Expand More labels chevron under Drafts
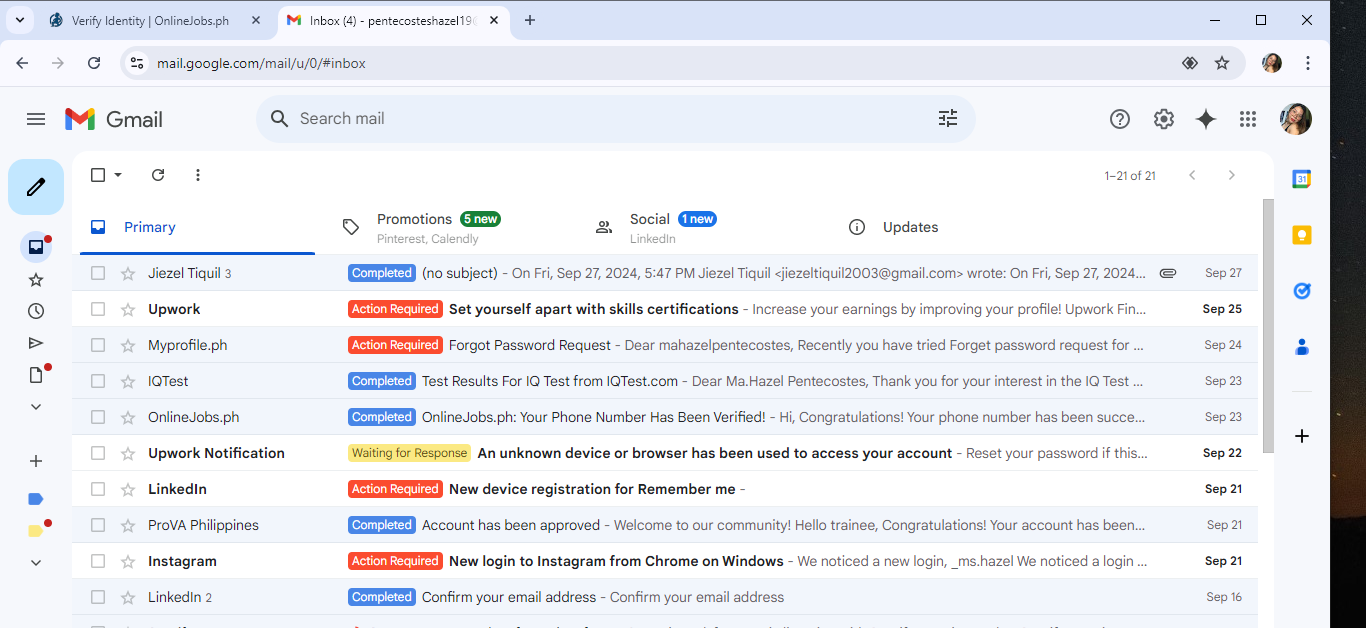This screenshot has width=1366, height=628. coord(36,407)
